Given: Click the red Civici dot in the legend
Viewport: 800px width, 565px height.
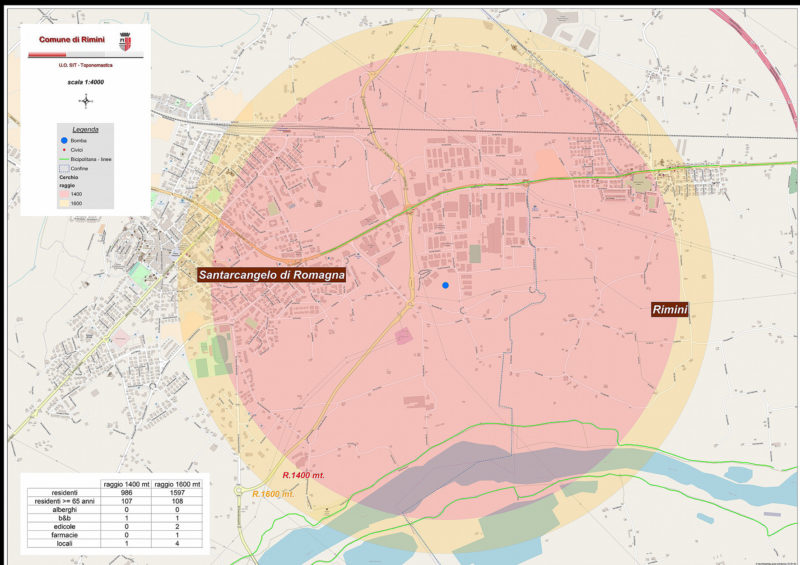Looking at the screenshot, I should (x=63, y=150).
